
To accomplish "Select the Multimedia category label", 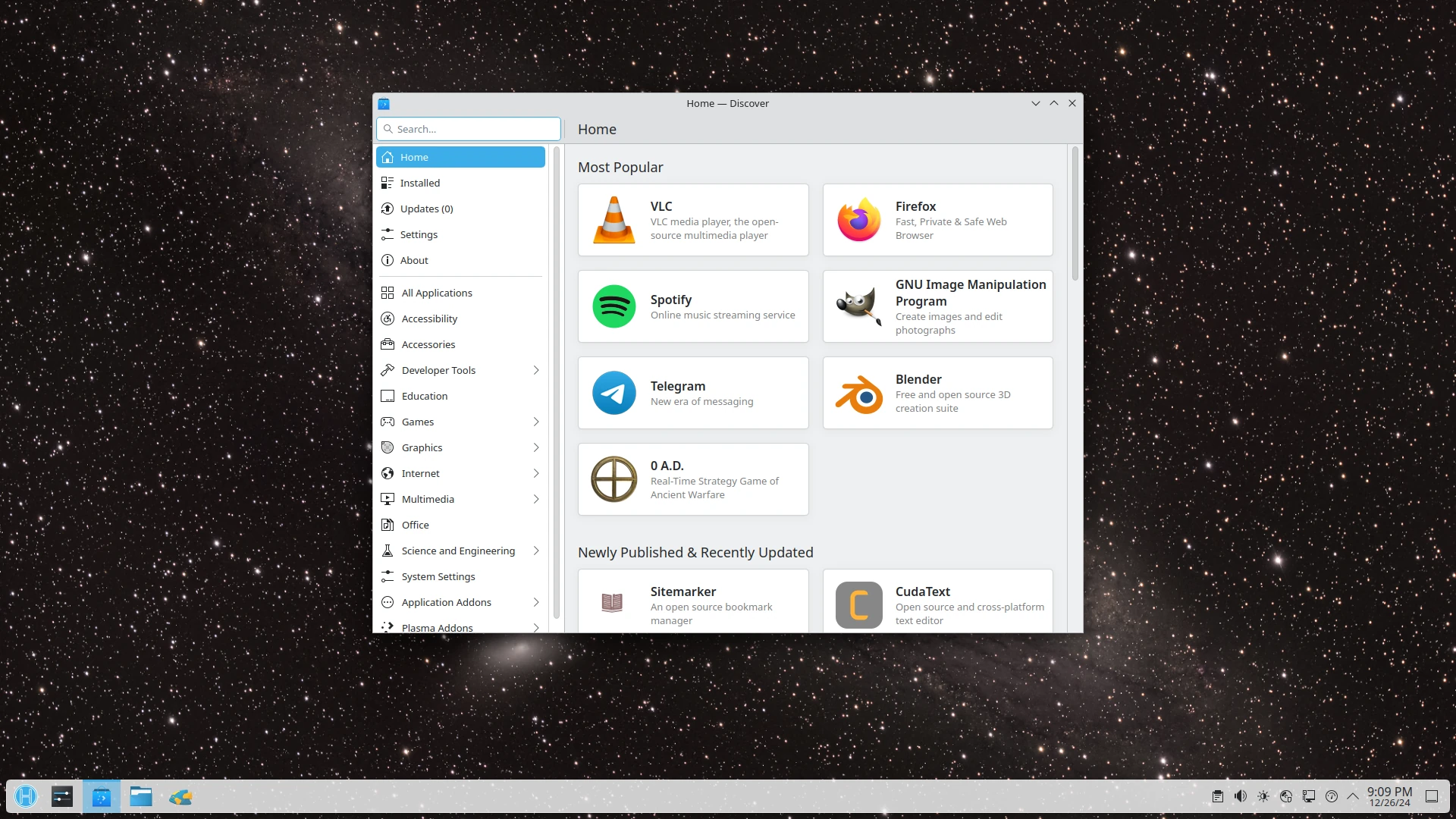I will pyautogui.click(x=428, y=499).
